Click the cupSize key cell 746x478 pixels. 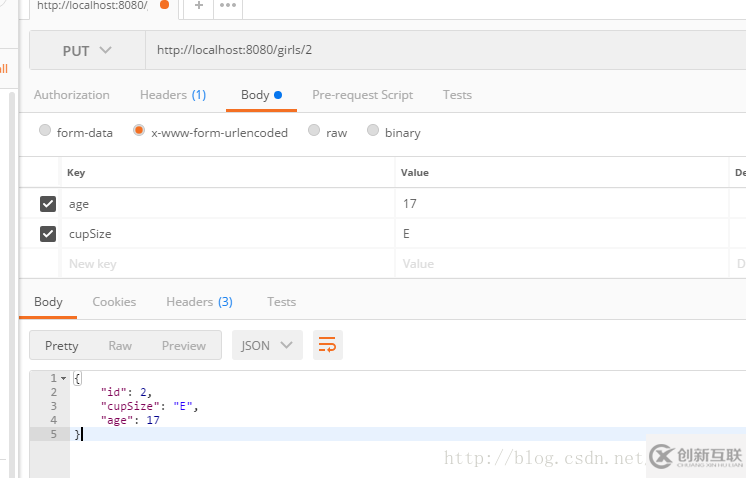coord(228,234)
